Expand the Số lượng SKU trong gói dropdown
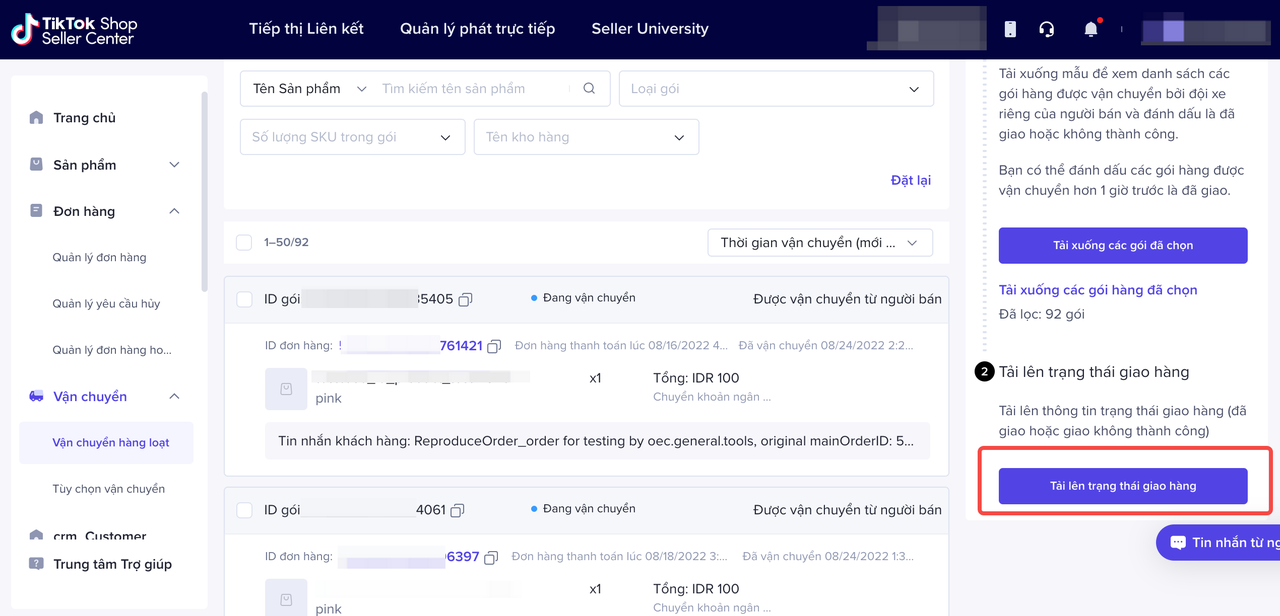 352,137
